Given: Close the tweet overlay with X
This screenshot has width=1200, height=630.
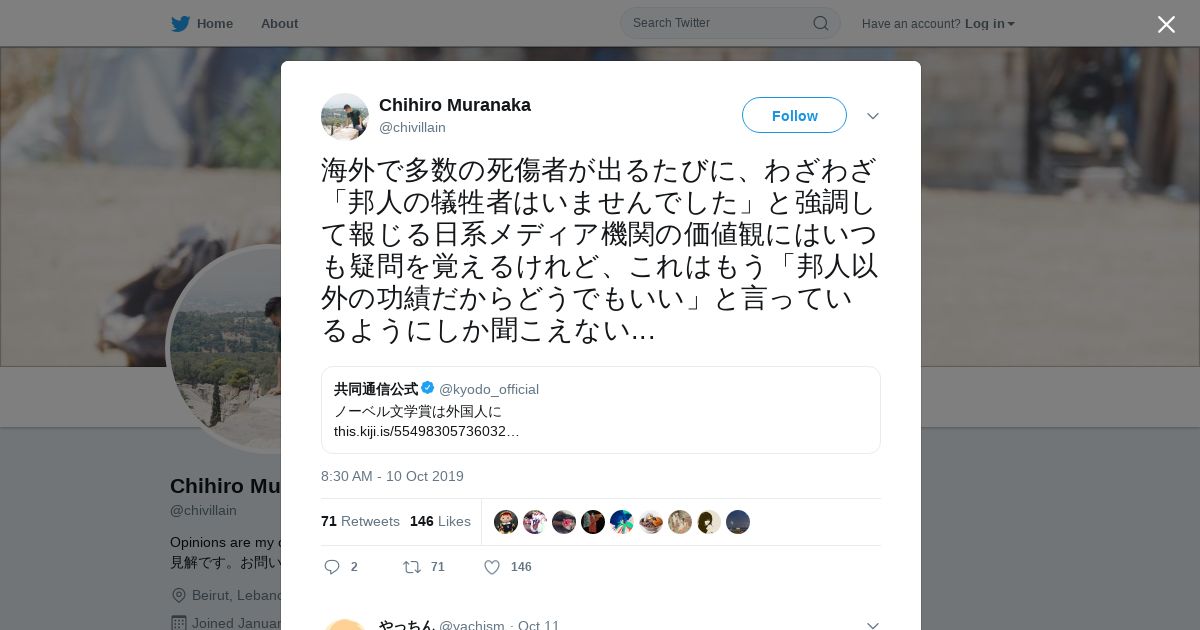Looking at the screenshot, I should pyautogui.click(x=1166, y=24).
